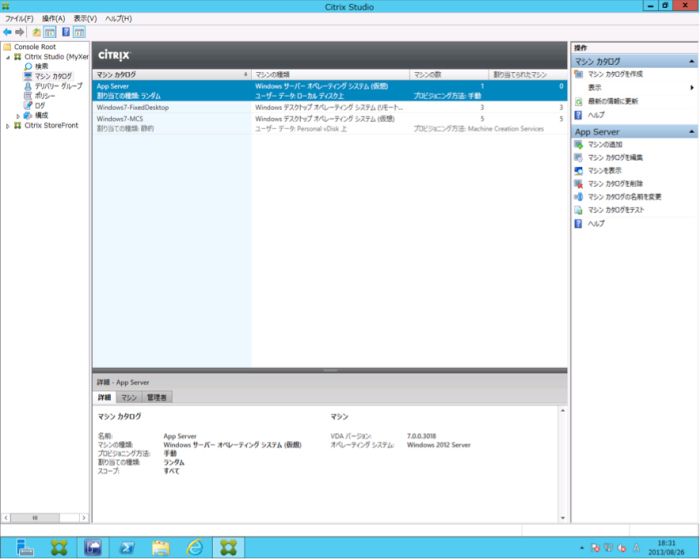Open ログ node in console tree

40,105
